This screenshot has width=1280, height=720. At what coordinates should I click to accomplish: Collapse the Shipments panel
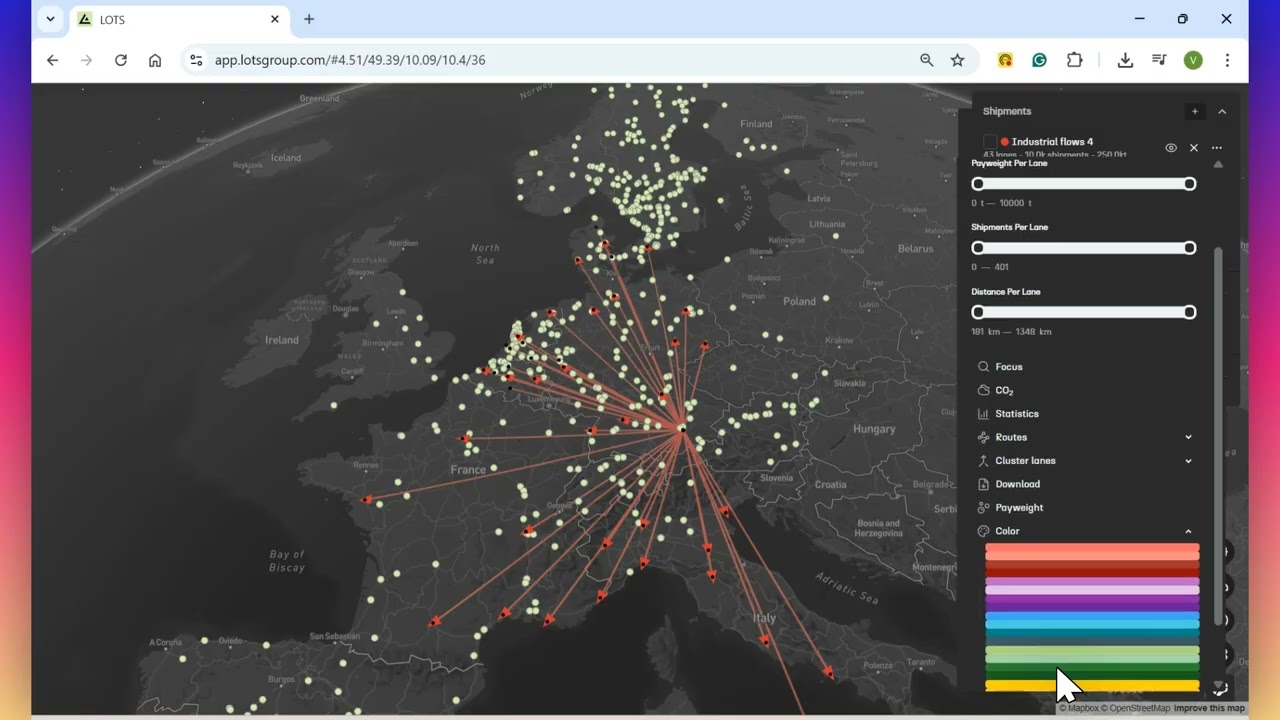[1222, 112]
